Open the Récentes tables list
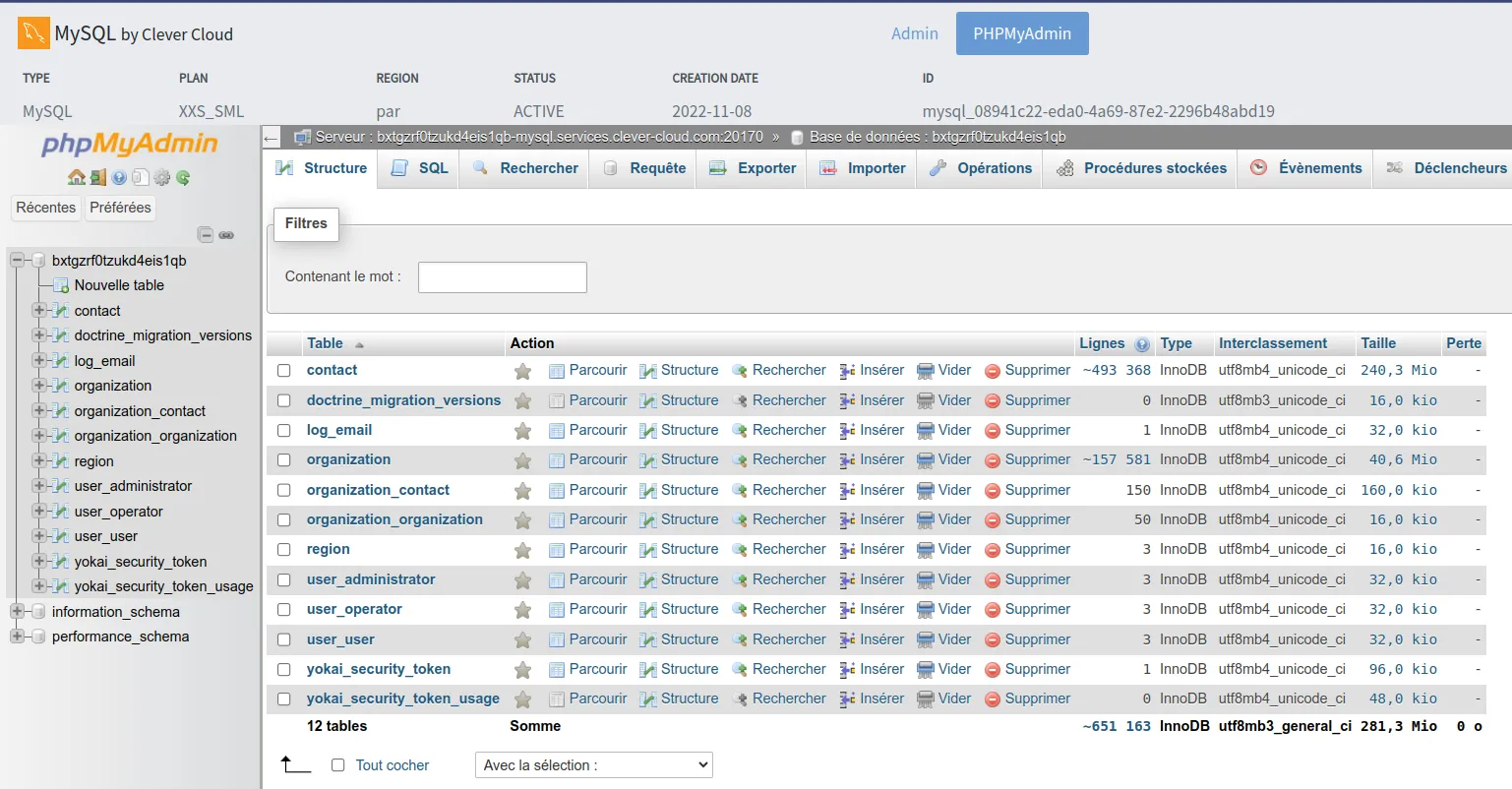Viewport: 1512px width, 789px height. click(47, 208)
